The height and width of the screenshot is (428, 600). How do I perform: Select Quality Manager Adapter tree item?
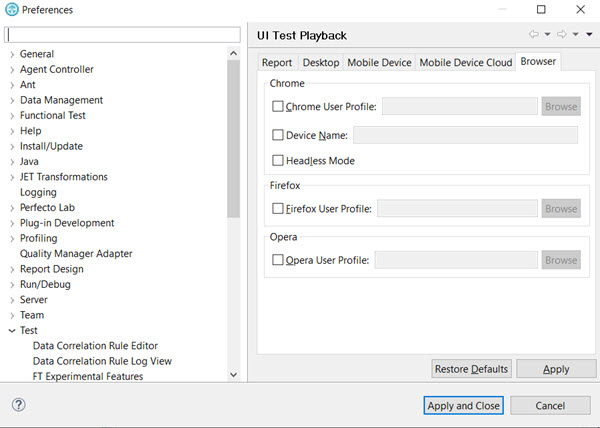point(76,254)
